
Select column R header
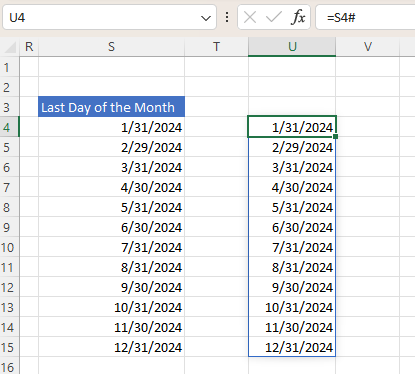(29, 47)
